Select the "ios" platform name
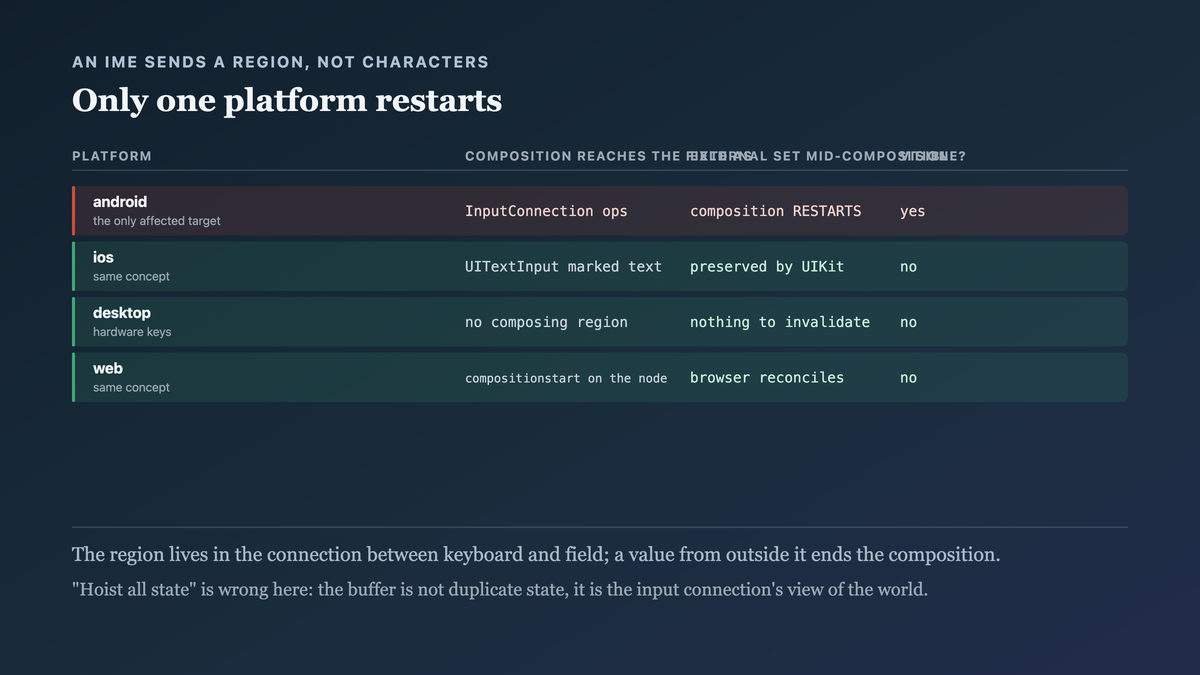 tap(103, 258)
